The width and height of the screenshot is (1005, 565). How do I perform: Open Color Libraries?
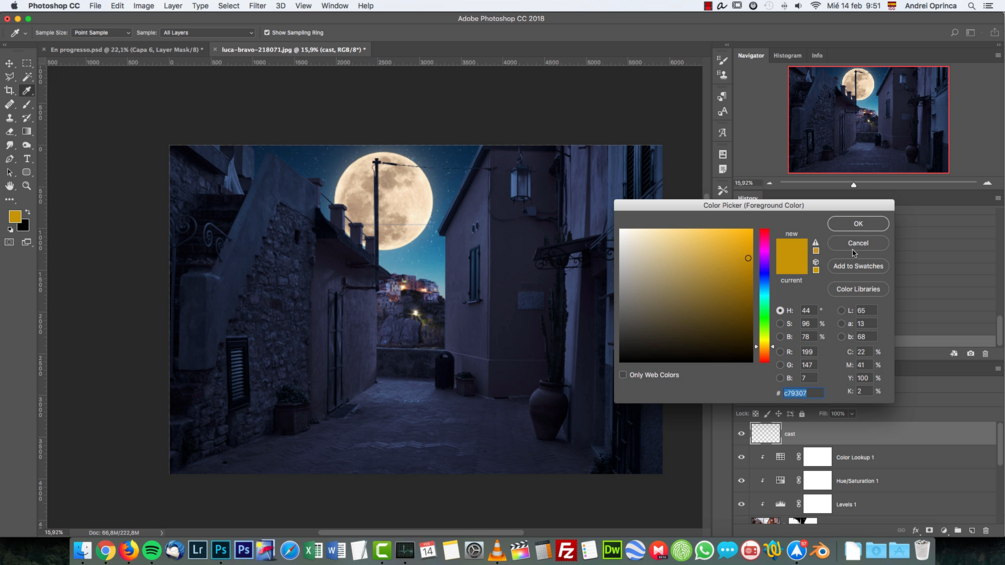858,289
